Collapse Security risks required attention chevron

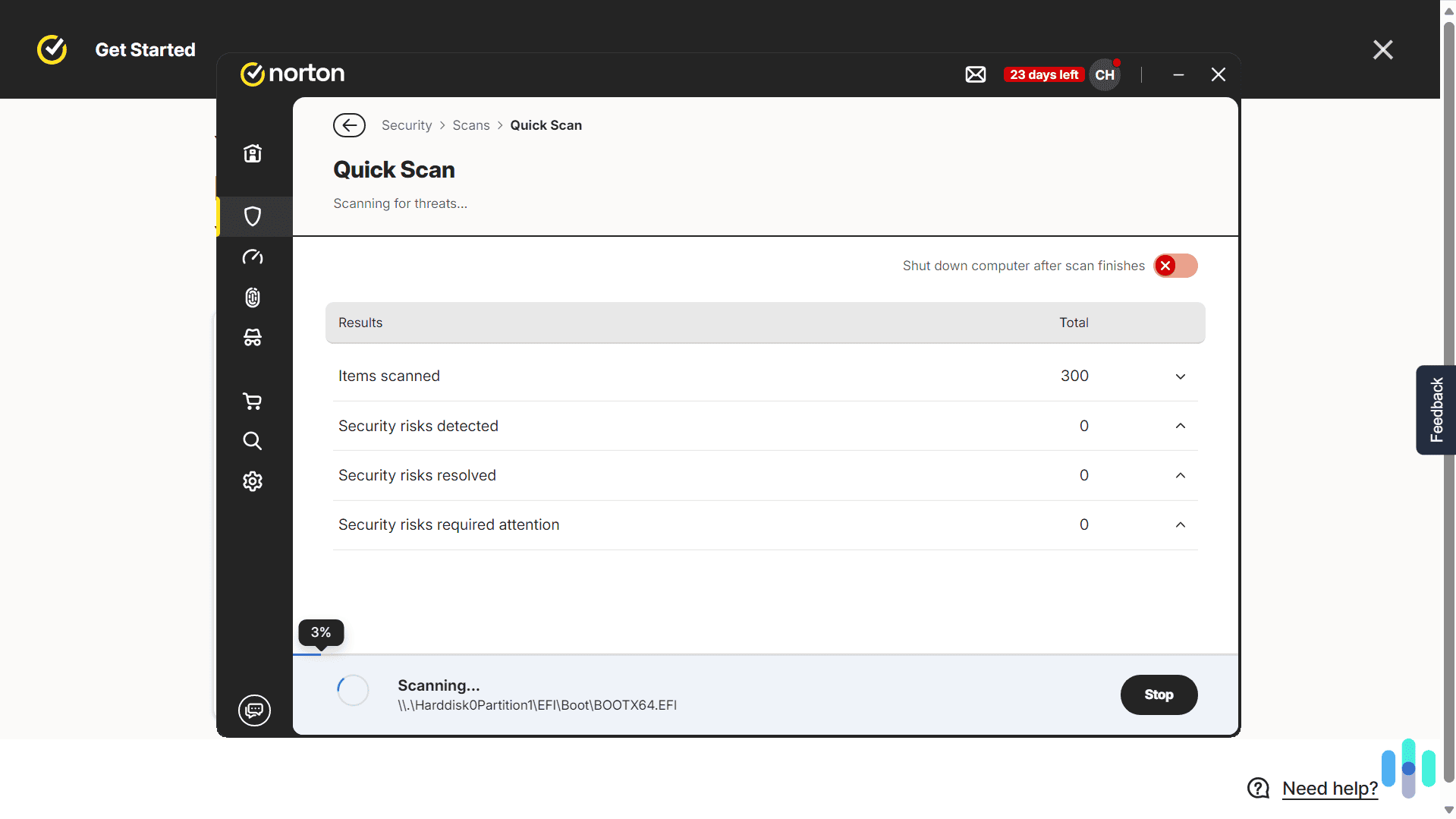click(1181, 524)
